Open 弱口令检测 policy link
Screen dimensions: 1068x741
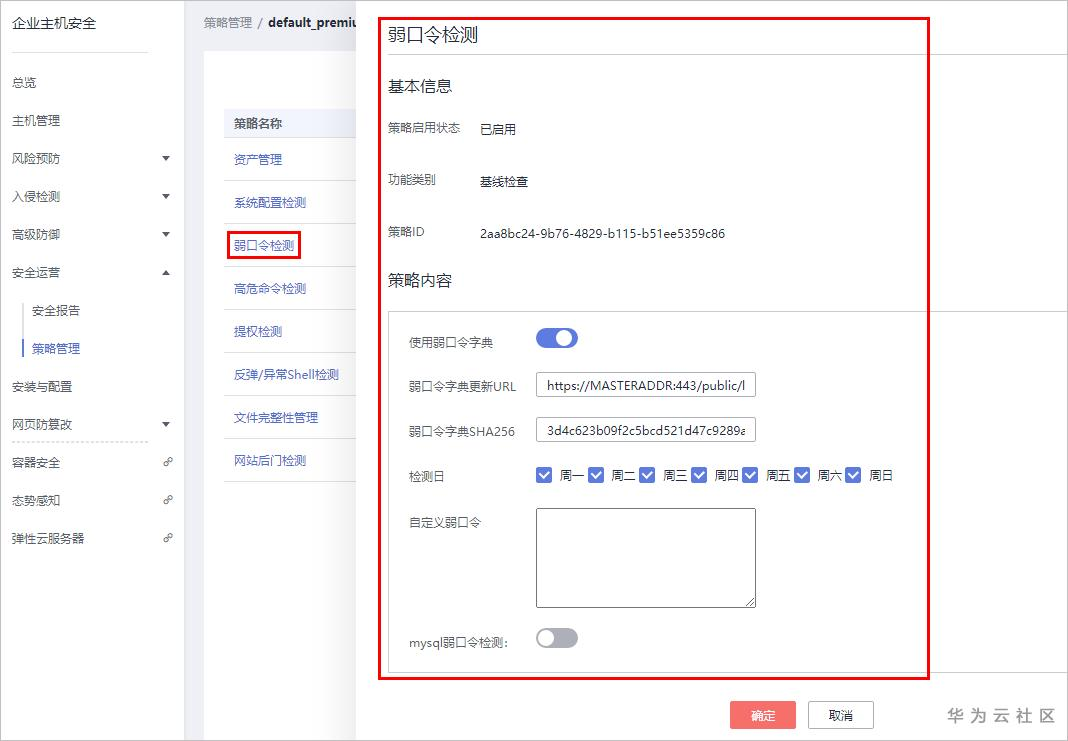click(x=264, y=245)
